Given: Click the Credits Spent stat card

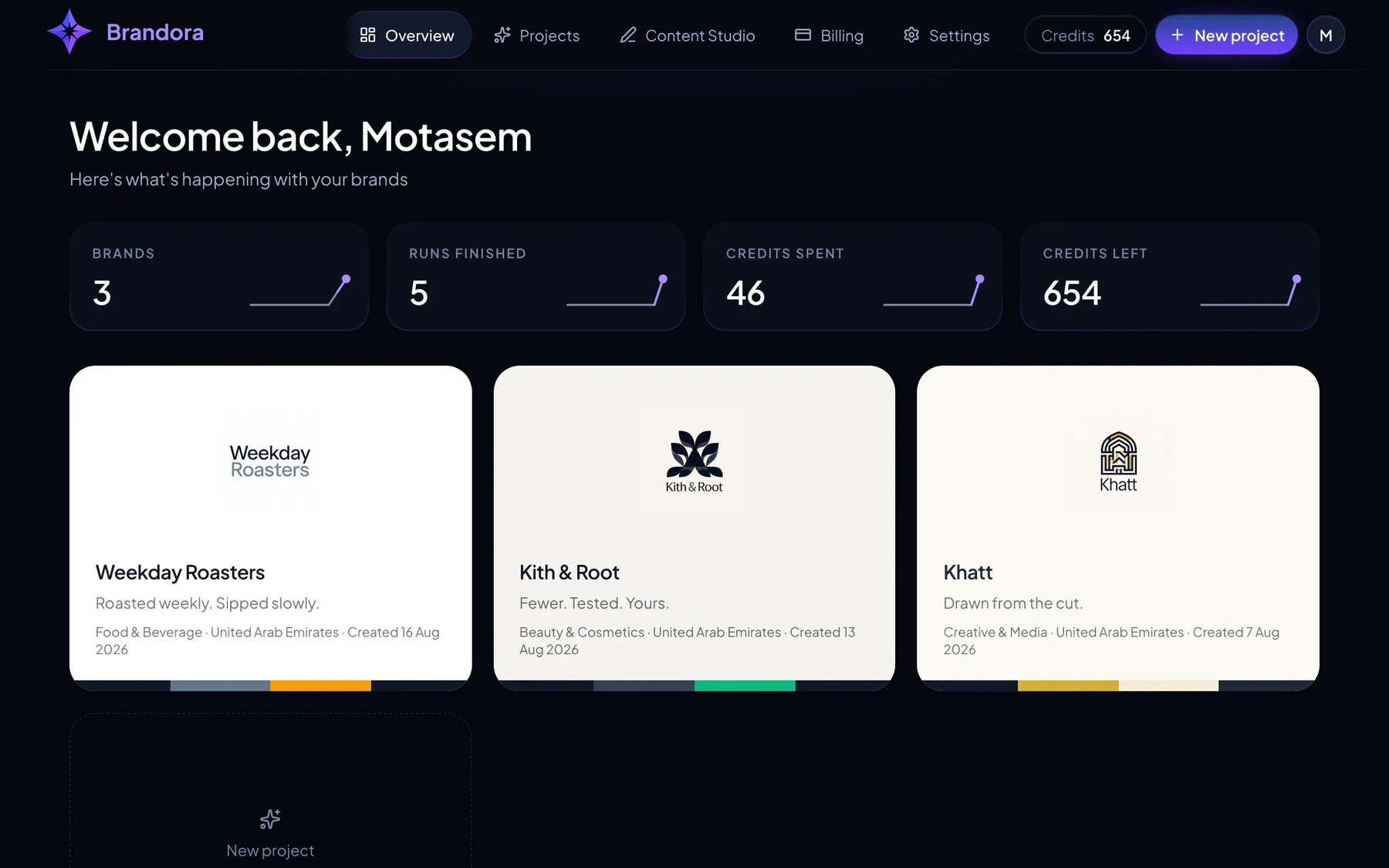Looking at the screenshot, I should pyautogui.click(x=853, y=277).
